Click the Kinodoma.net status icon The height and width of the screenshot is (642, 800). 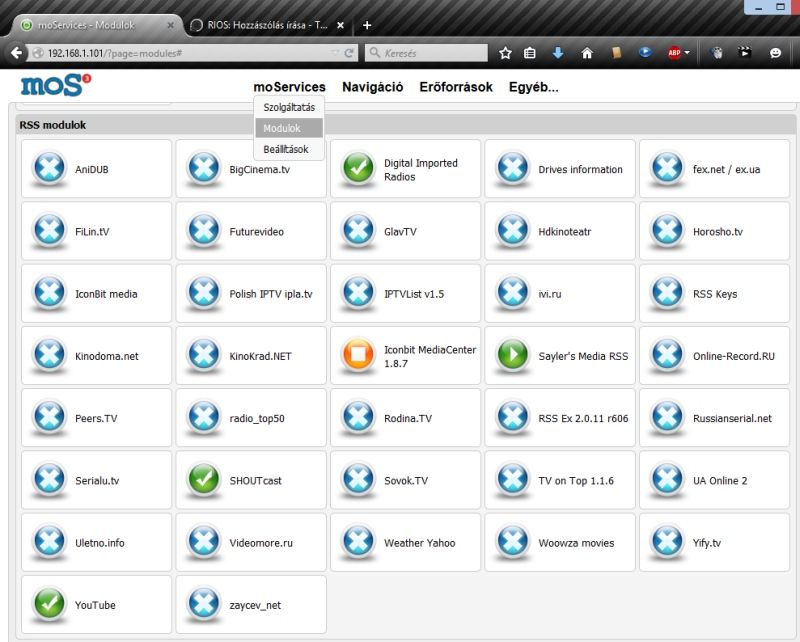point(49,354)
